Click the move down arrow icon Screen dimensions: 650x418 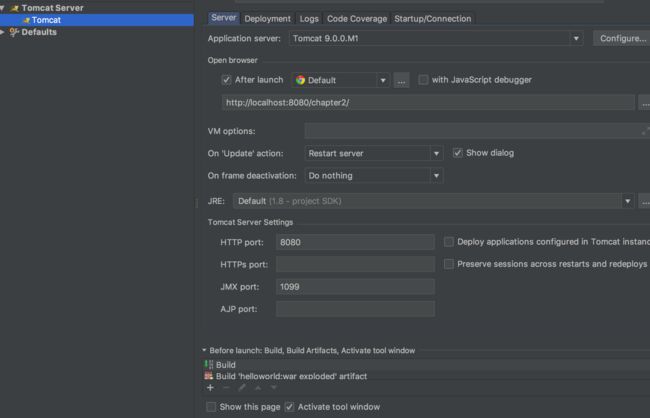[274, 388]
